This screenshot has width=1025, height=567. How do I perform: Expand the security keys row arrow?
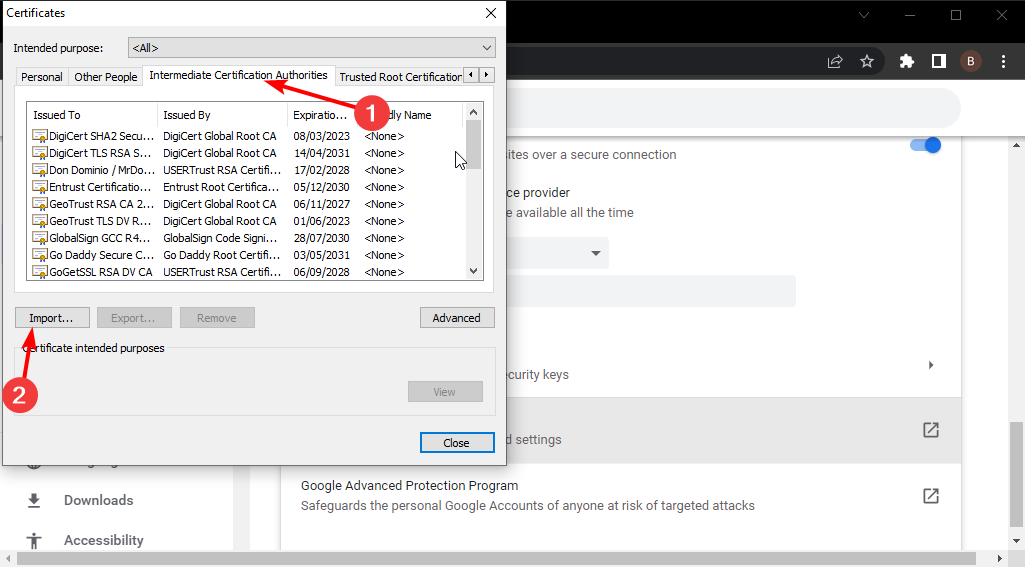tap(931, 365)
